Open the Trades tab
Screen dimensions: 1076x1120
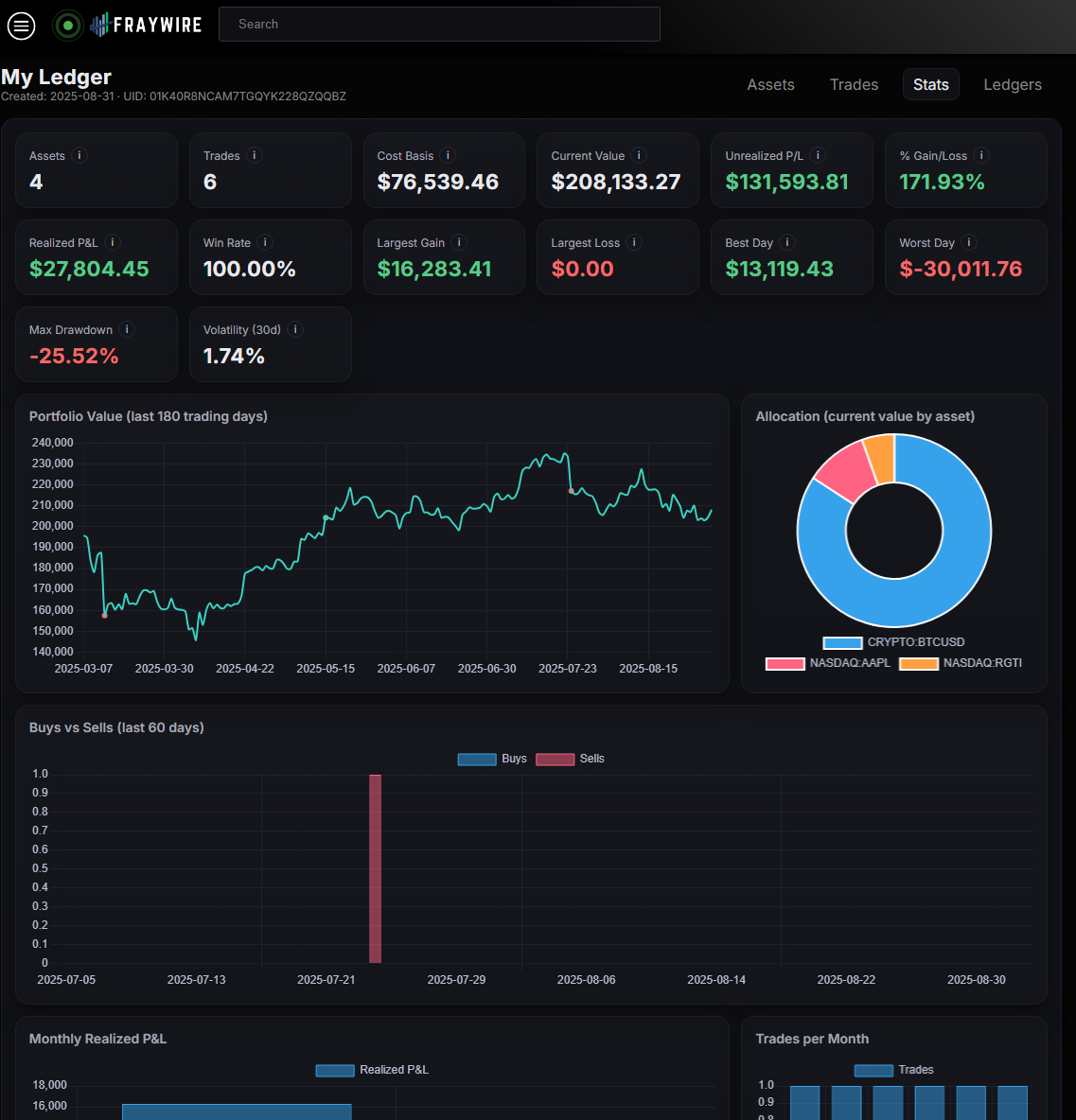tap(854, 85)
